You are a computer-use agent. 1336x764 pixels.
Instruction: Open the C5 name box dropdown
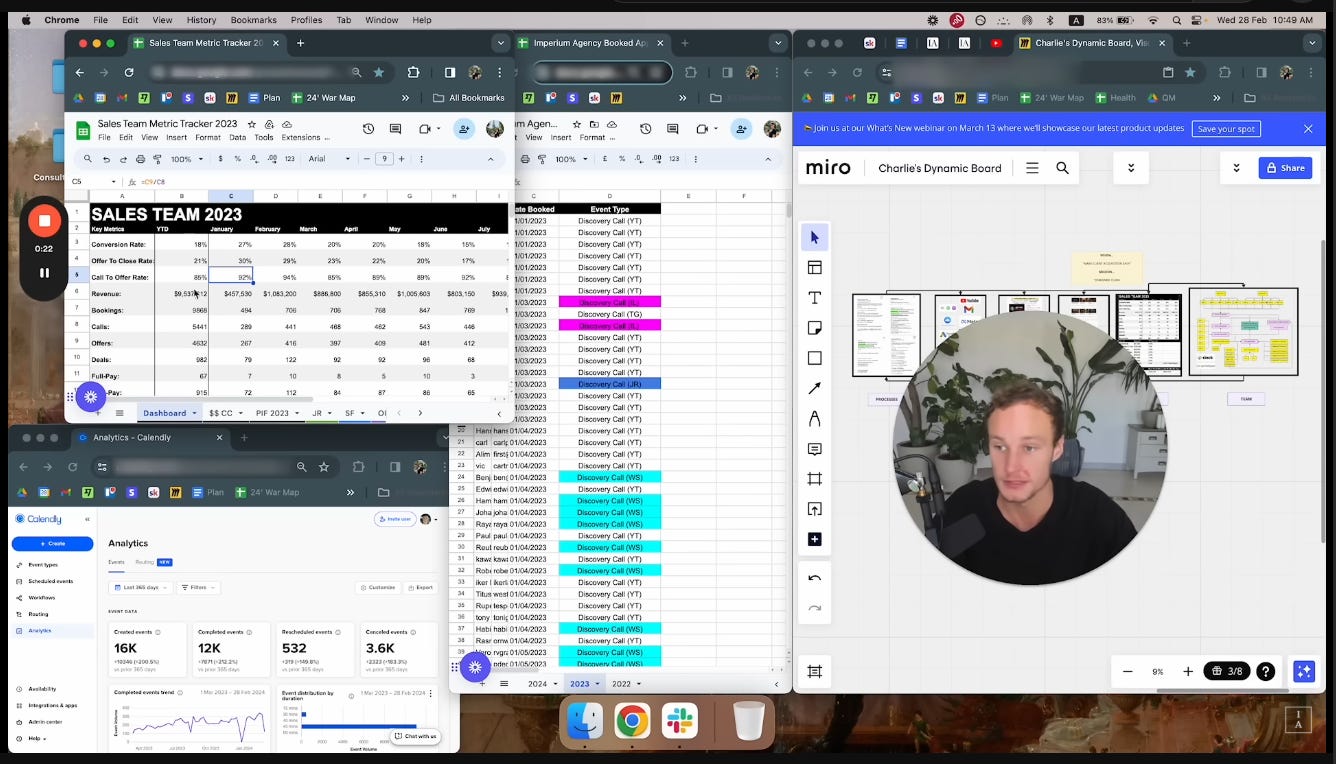(x=112, y=181)
